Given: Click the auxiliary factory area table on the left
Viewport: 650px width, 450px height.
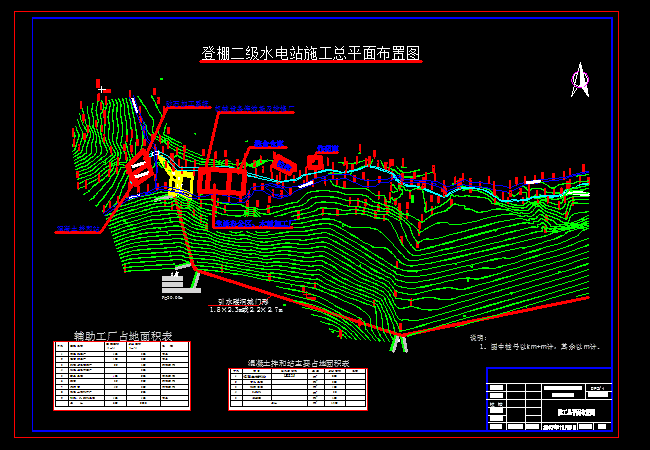Looking at the screenshot, I should tap(123, 377).
